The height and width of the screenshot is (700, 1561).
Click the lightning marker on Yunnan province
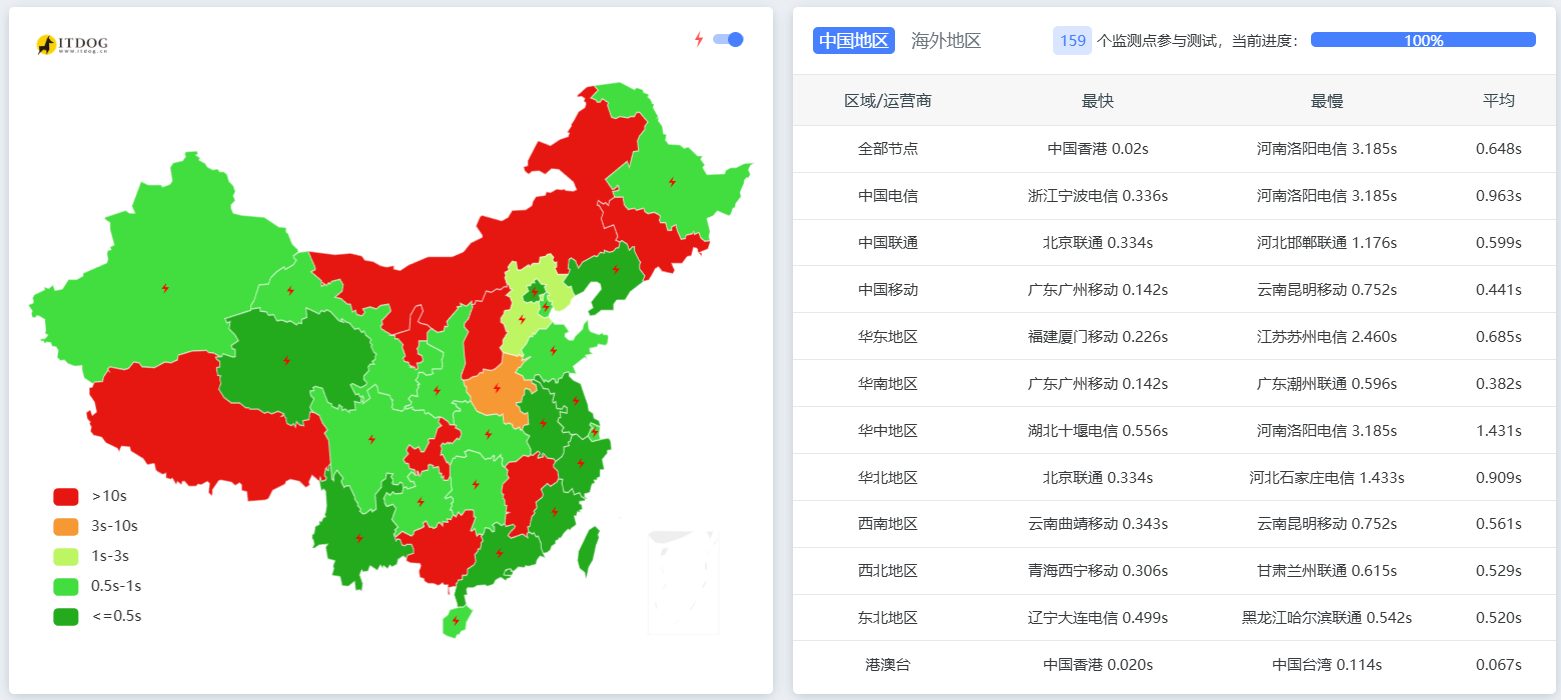coord(359,538)
